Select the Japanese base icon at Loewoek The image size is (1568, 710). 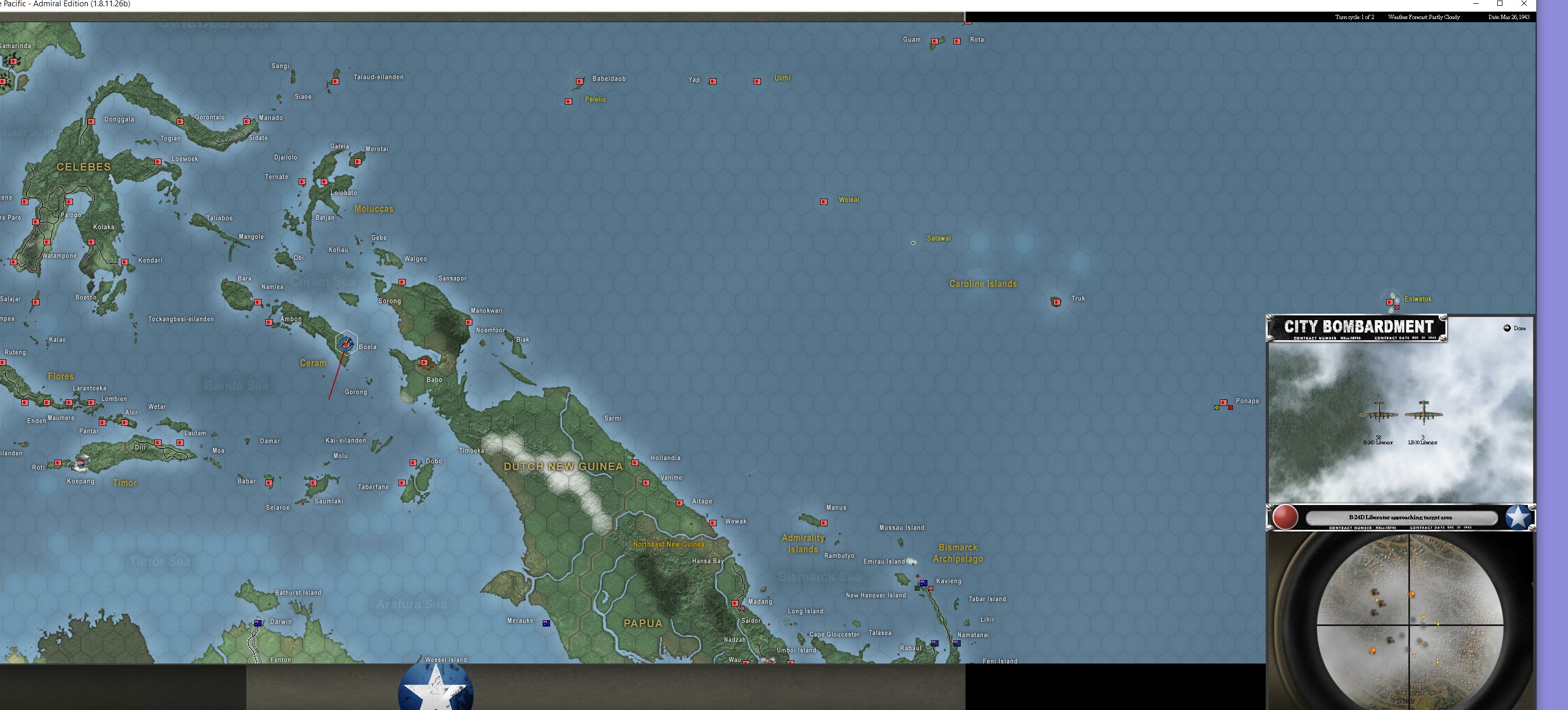tap(157, 162)
